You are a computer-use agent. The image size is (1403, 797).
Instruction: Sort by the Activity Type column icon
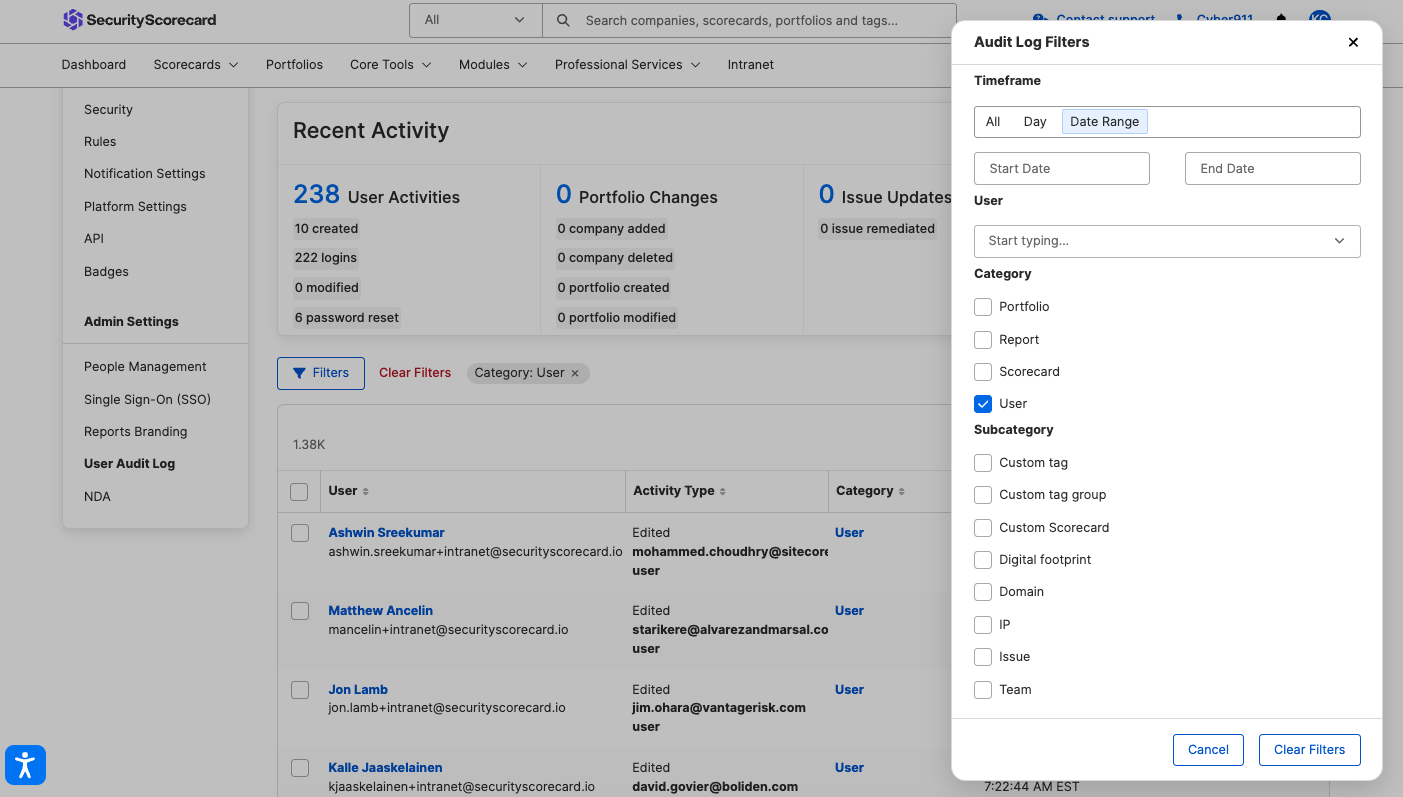coord(723,491)
